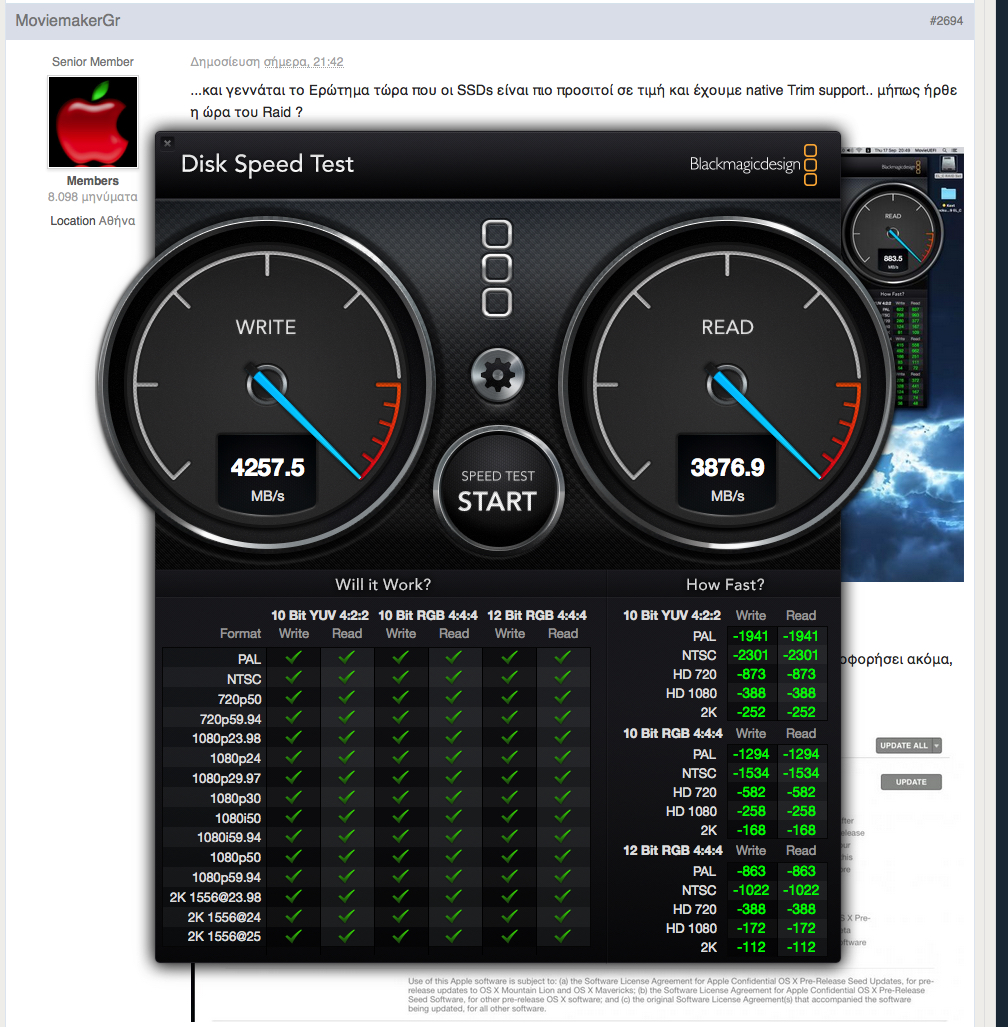Click the -1022 Read value in 12 Bit RGB
The height and width of the screenshot is (1027, 1008).
pyautogui.click(x=802, y=890)
